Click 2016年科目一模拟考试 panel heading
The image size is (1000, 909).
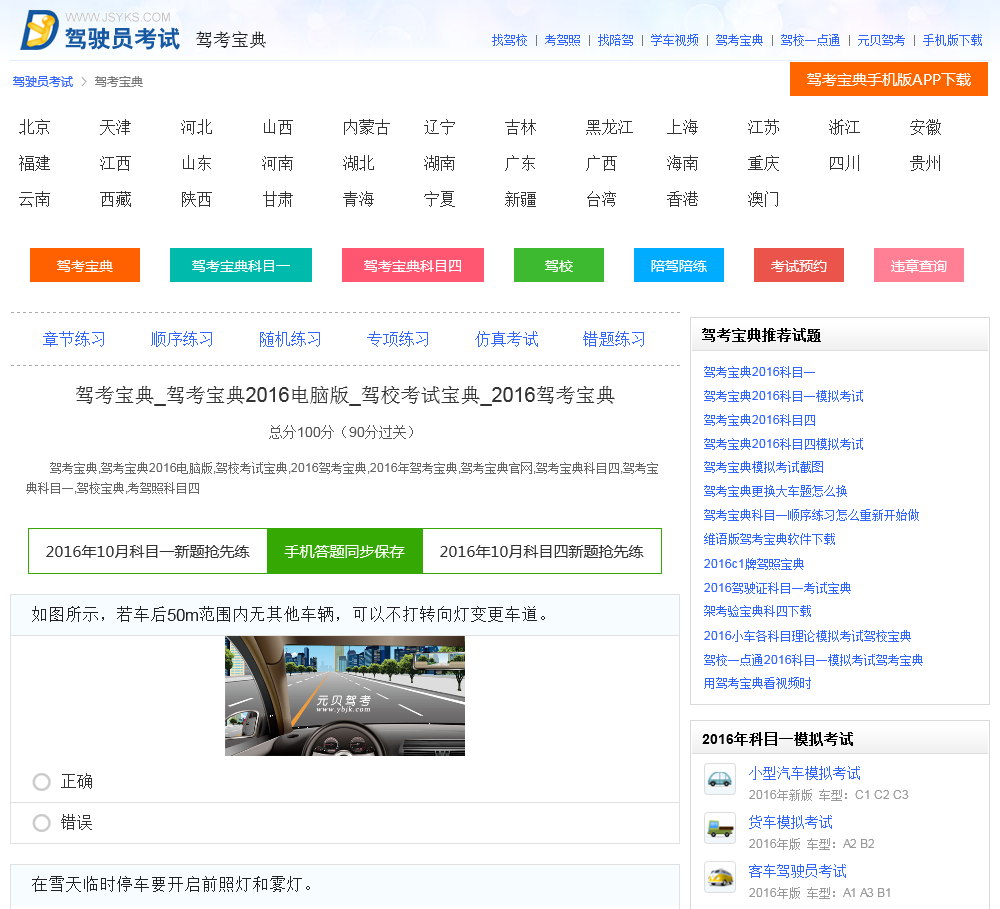(777, 739)
